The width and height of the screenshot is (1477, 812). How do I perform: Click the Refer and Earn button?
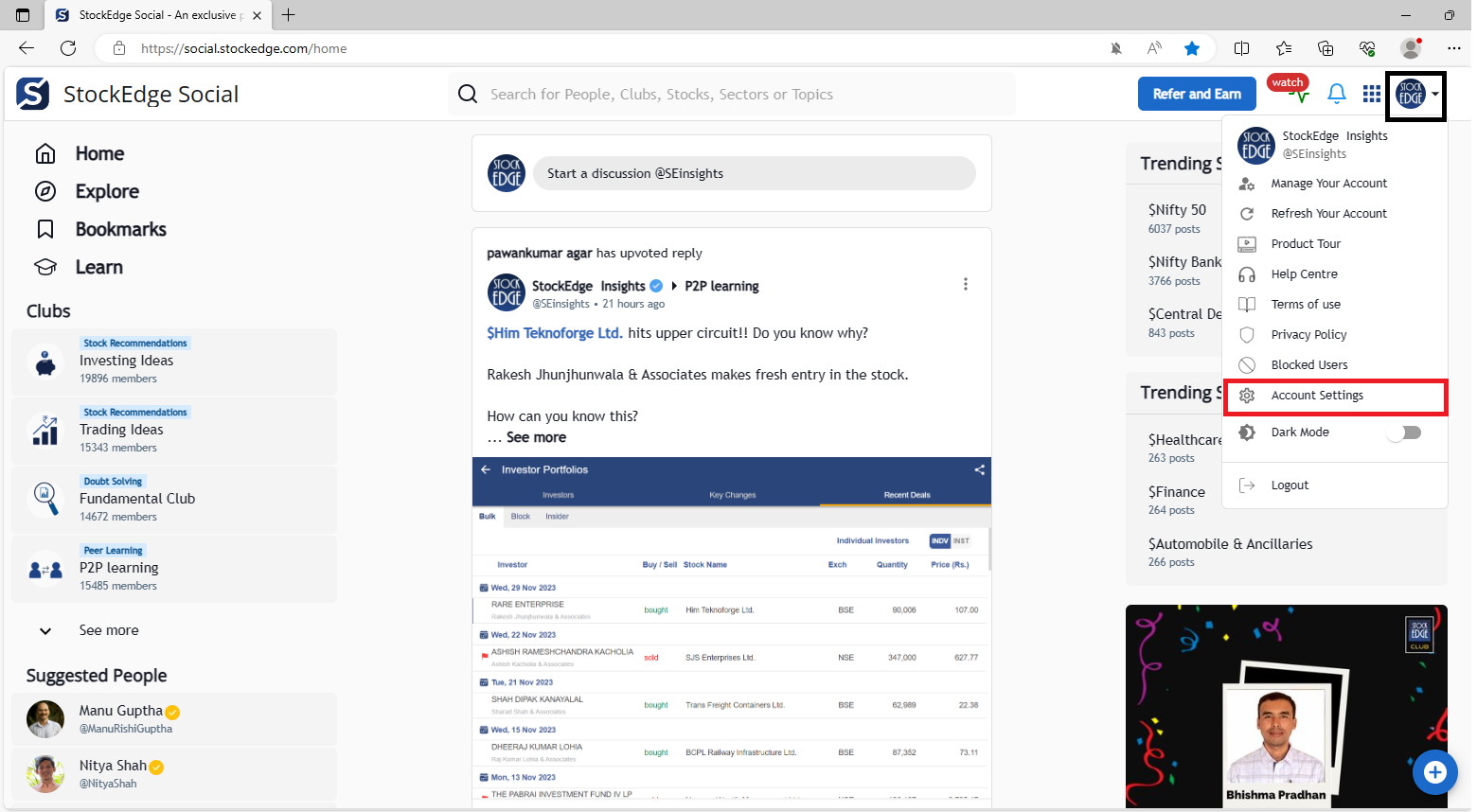(1196, 94)
